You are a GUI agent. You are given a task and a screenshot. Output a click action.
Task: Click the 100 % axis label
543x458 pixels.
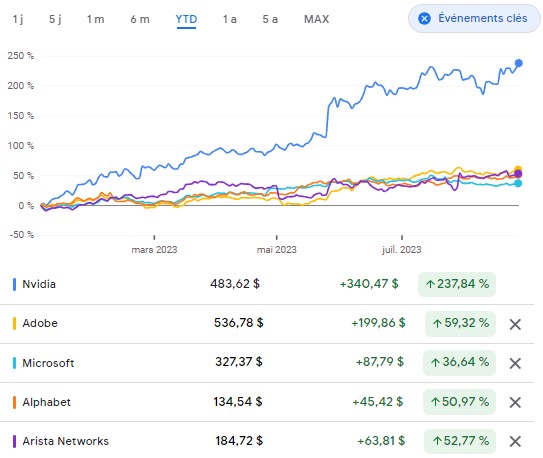[21, 146]
